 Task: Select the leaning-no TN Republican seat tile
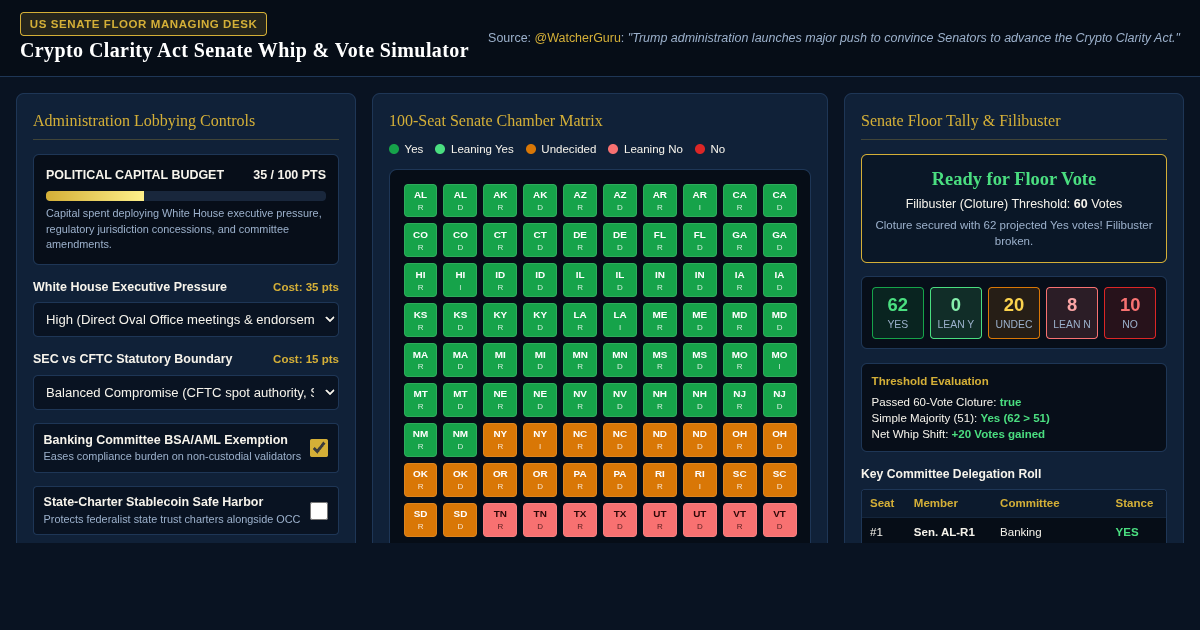click(x=500, y=520)
